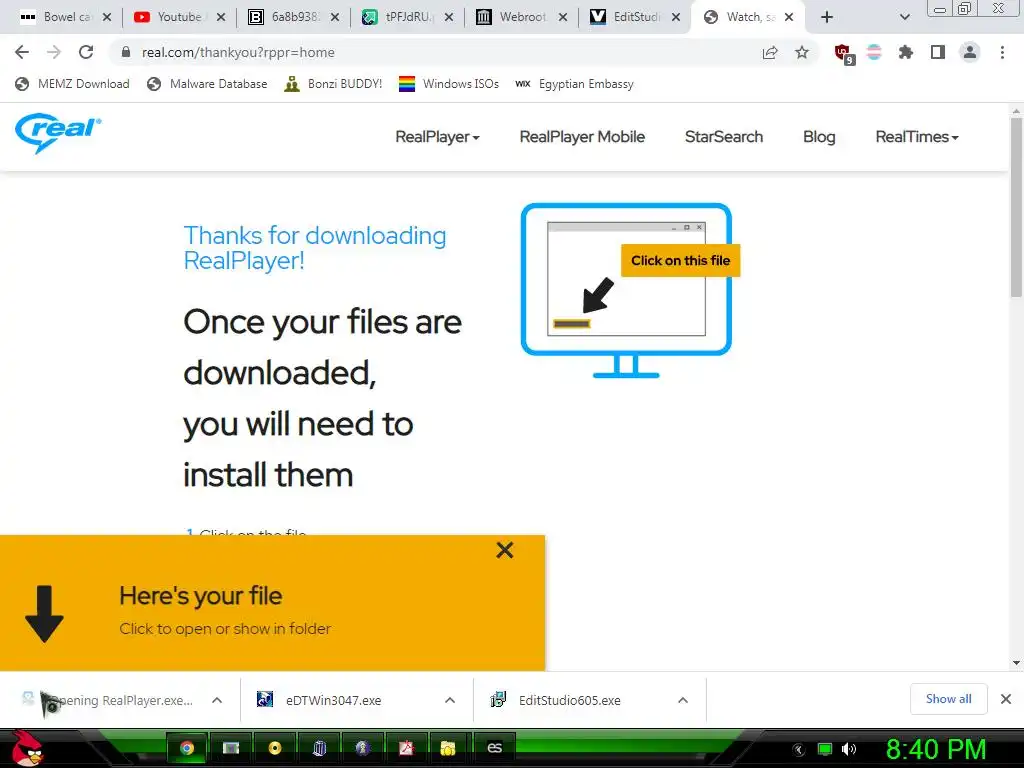The image size is (1024, 768).
Task: Click the scrollbar down arrow
Action: click(x=1016, y=663)
